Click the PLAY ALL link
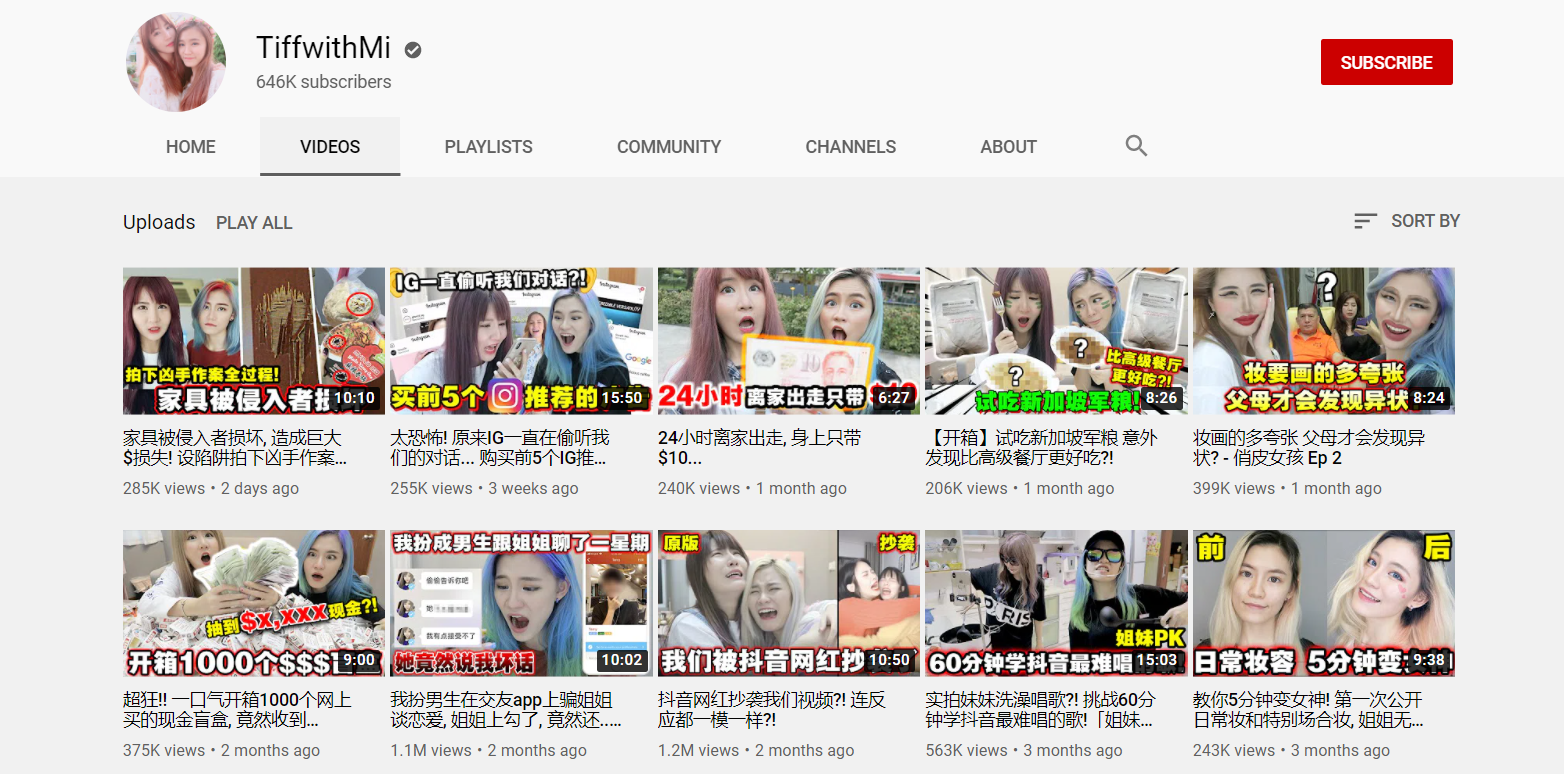 [x=254, y=222]
